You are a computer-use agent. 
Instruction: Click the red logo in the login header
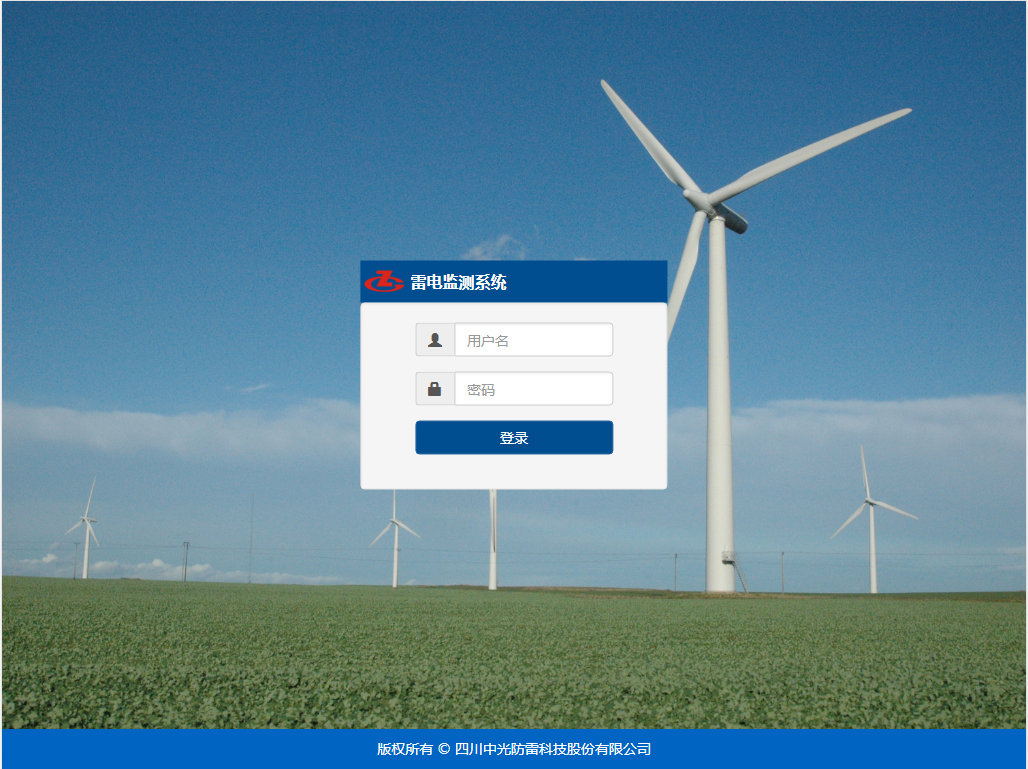[x=384, y=282]
